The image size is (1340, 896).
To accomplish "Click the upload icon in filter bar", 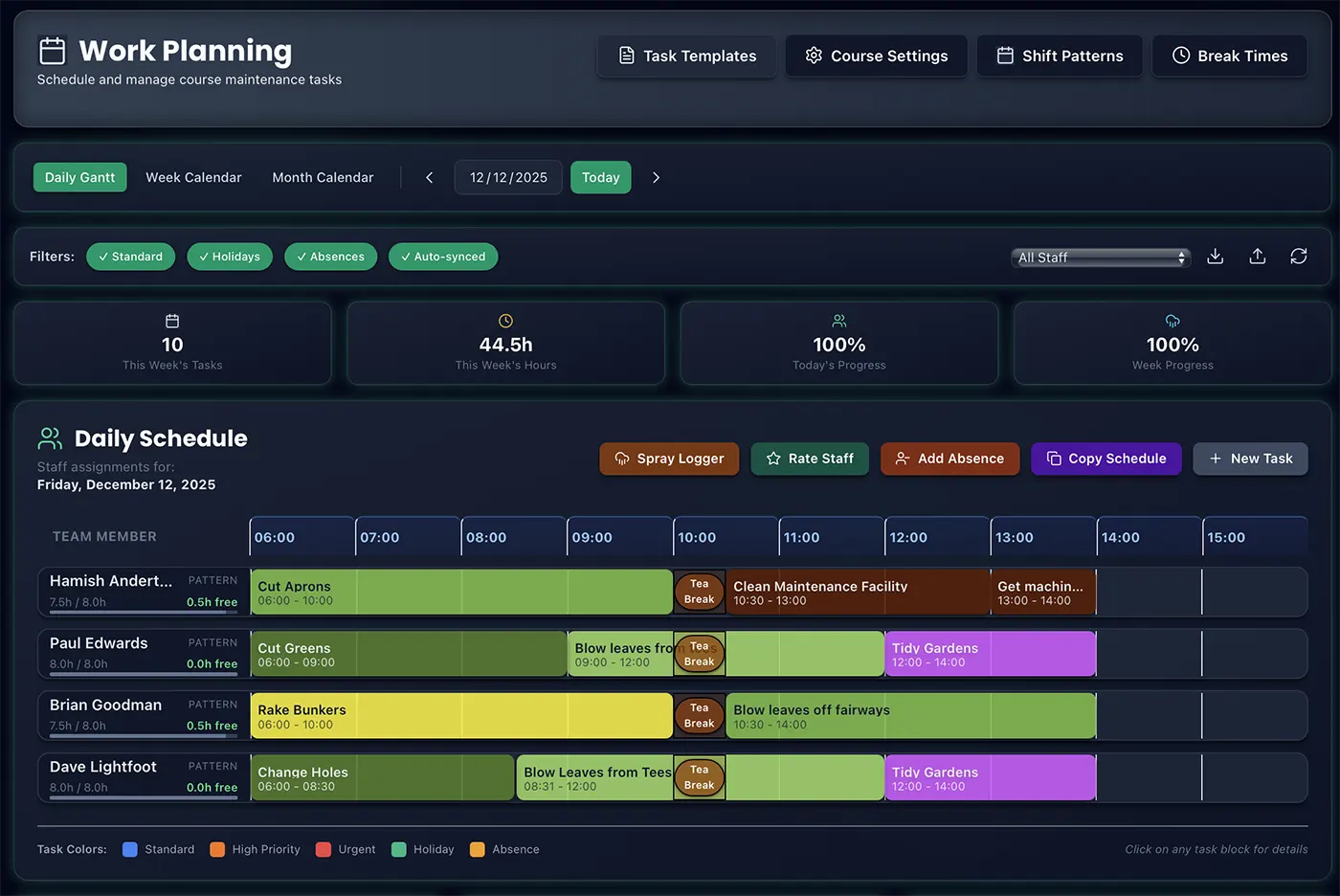I will coord(1257,257).
